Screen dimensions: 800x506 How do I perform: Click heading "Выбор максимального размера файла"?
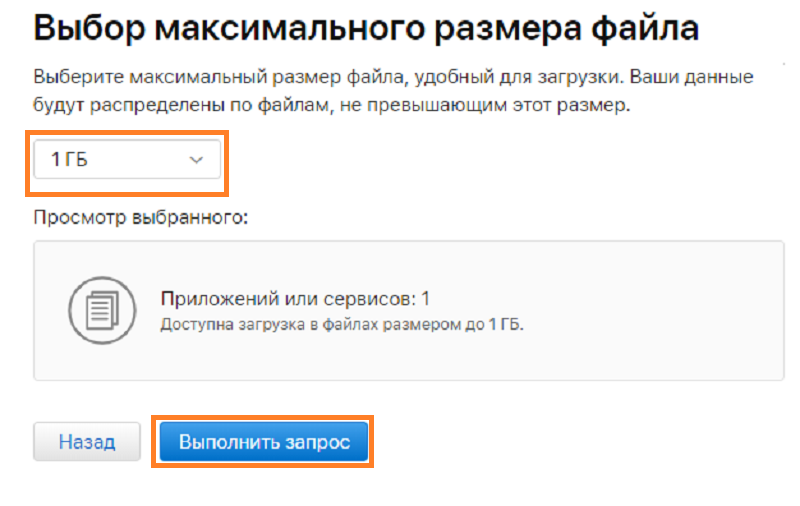(x=366, y=27)
